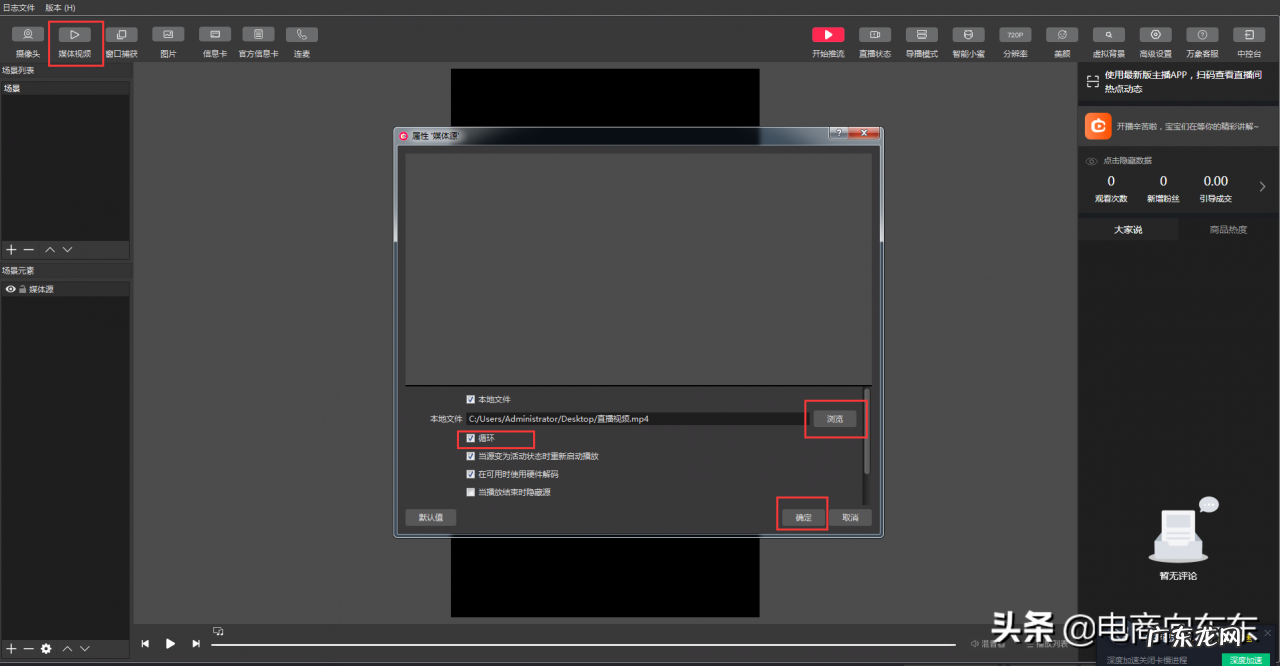This screenshot has width=1280, height=666.
Task: Add a scene element with plus button
Action: [x=12, y=649]
